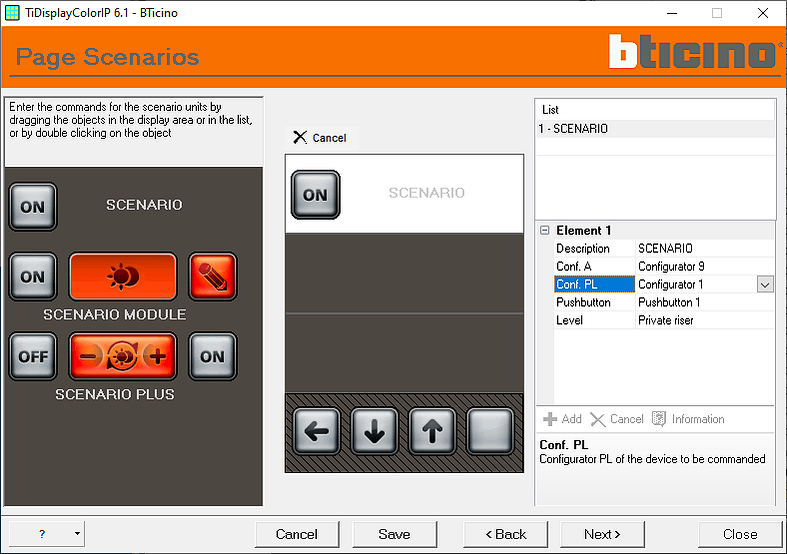
Task: Select the Level value Private riser
Action: click(704, 320)
